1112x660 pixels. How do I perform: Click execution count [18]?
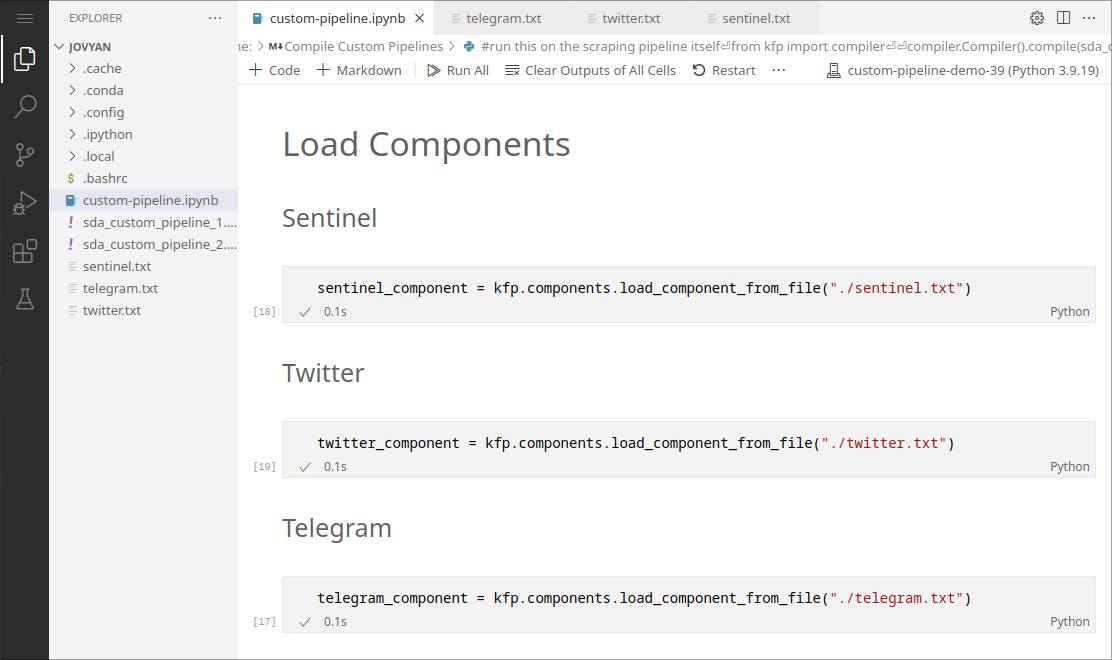click(x=265, y=312)
